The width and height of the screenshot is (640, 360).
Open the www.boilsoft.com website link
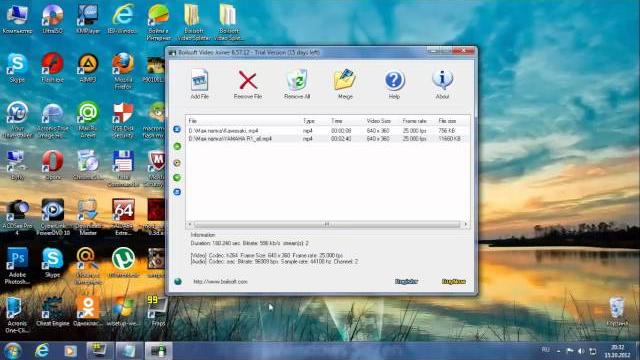click(x=220, y=282)
